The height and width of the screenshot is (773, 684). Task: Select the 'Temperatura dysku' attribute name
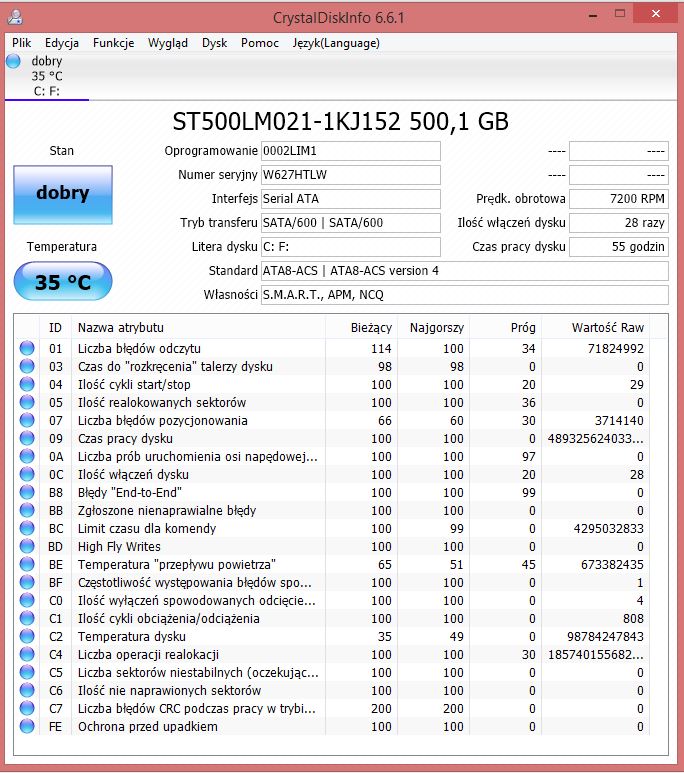[132, 637]
